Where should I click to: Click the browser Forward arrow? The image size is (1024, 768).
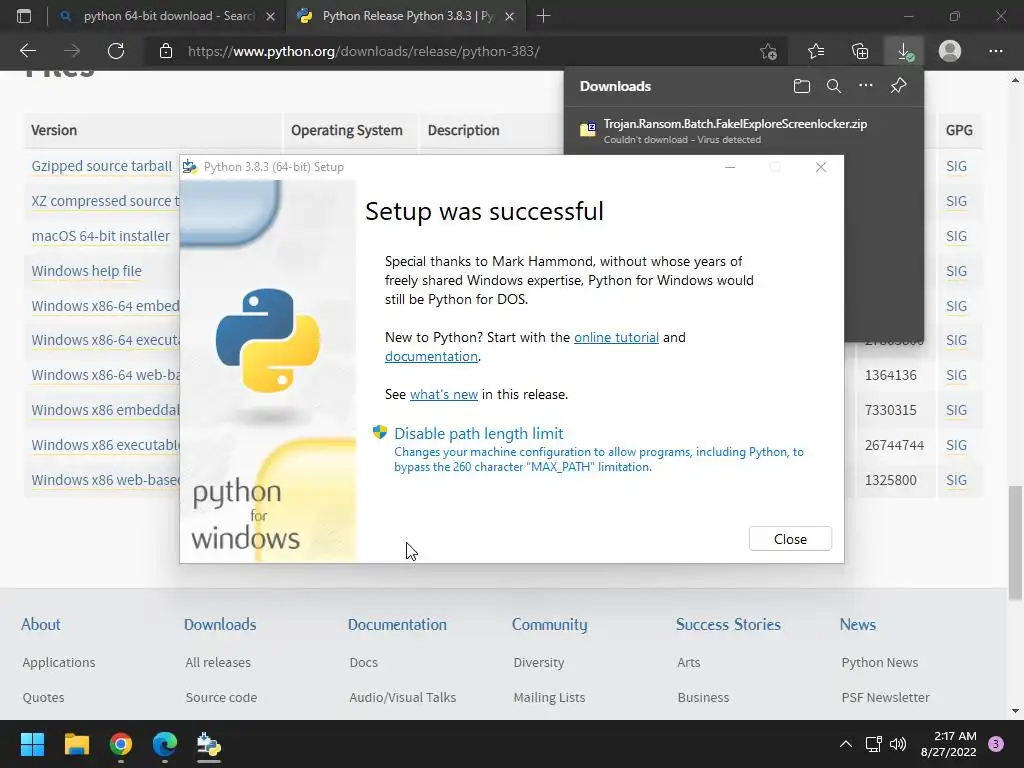[72, 51]
